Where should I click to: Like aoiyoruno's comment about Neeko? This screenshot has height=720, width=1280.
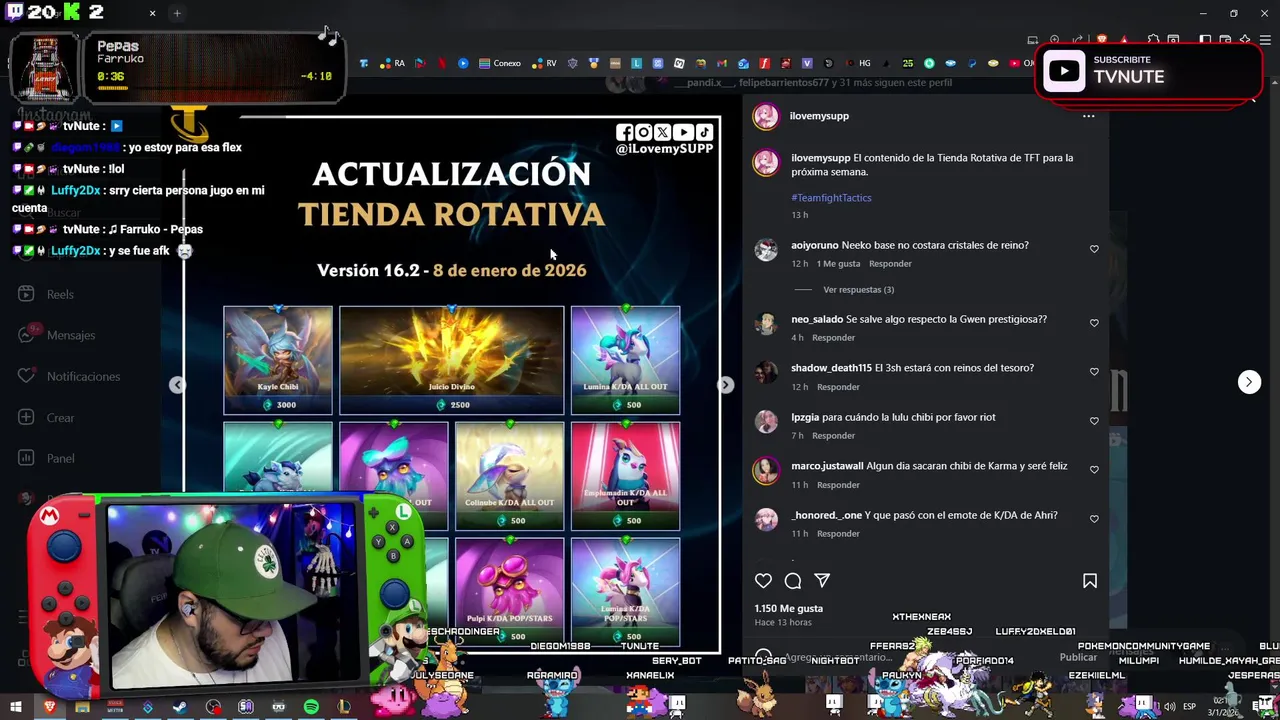(x=1094, y=249)
